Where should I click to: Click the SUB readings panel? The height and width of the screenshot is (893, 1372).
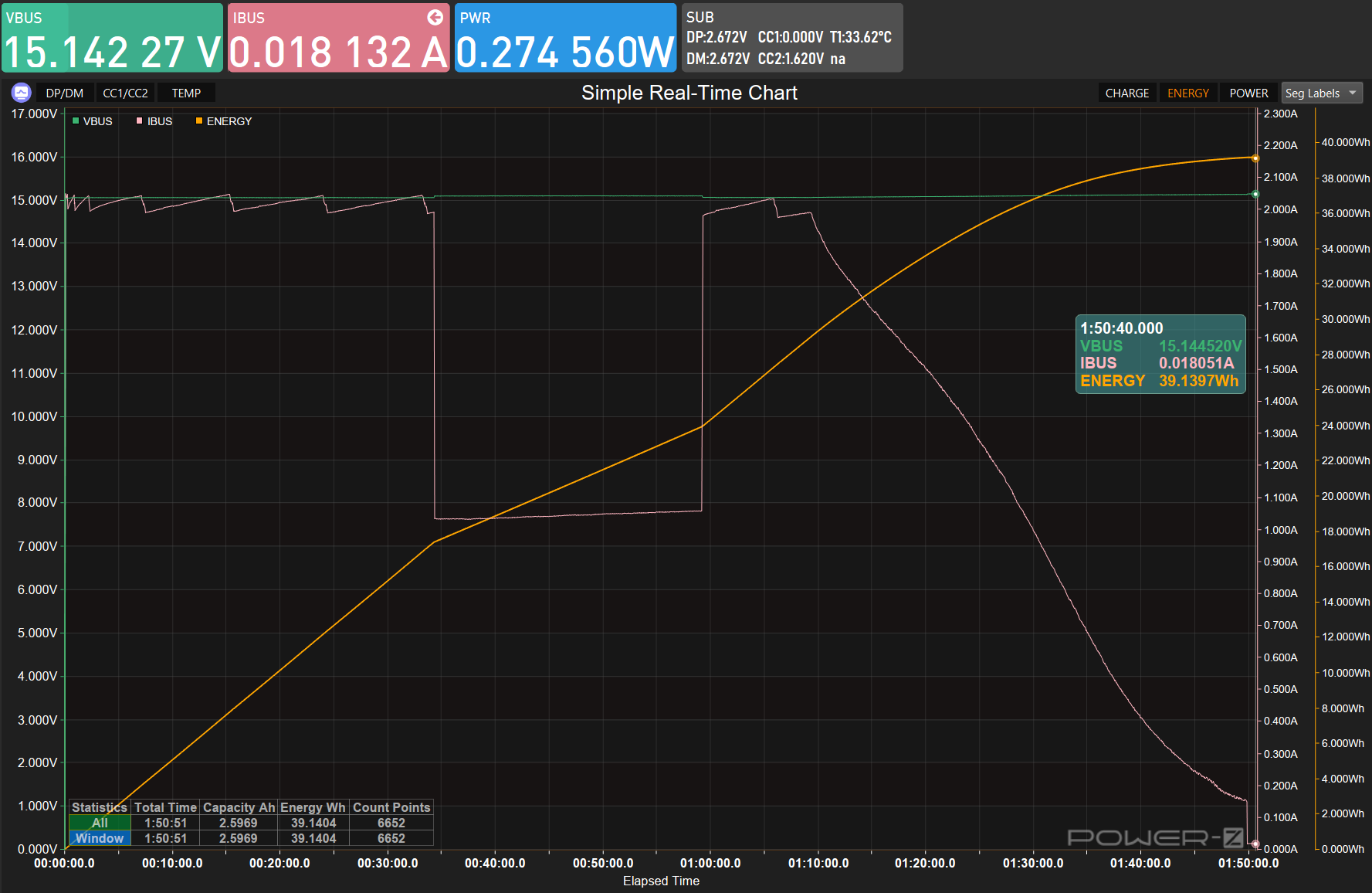pyautogui.click(x=791, y=38)
